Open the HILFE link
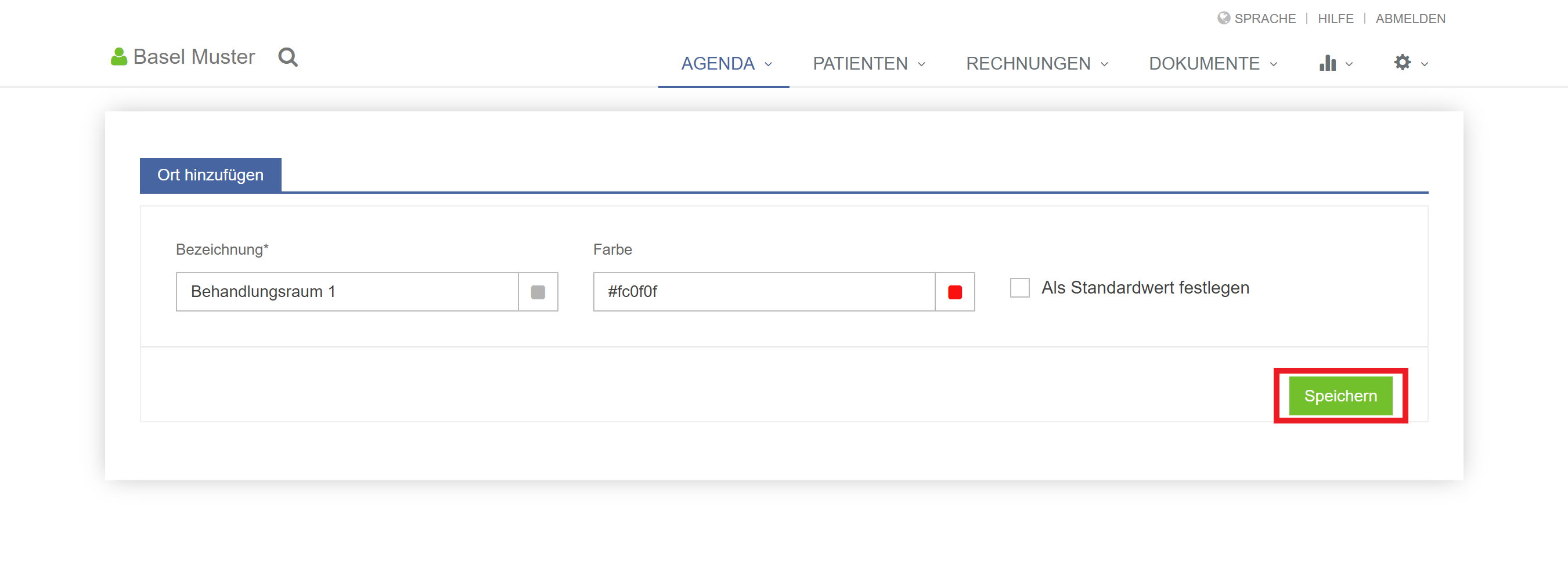Screen dimensions: 1568x583 tap(1335, 19)
